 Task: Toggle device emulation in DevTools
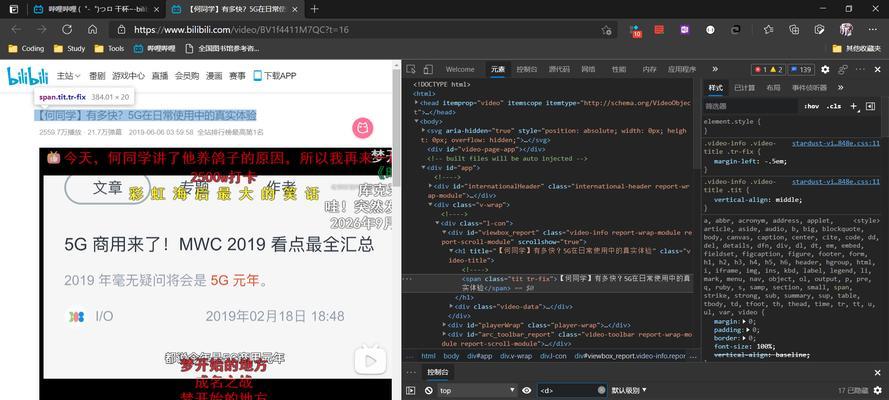(x=428, y=69)
